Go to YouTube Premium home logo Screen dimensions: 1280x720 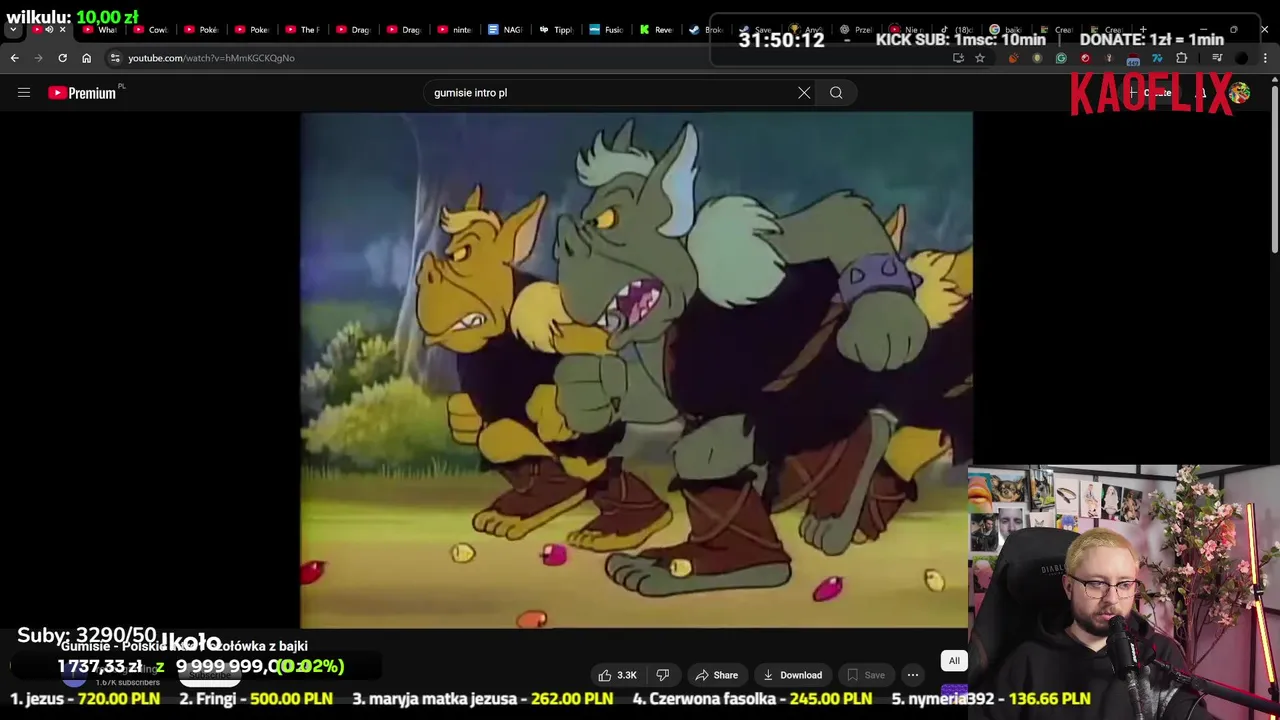[82, 93]
